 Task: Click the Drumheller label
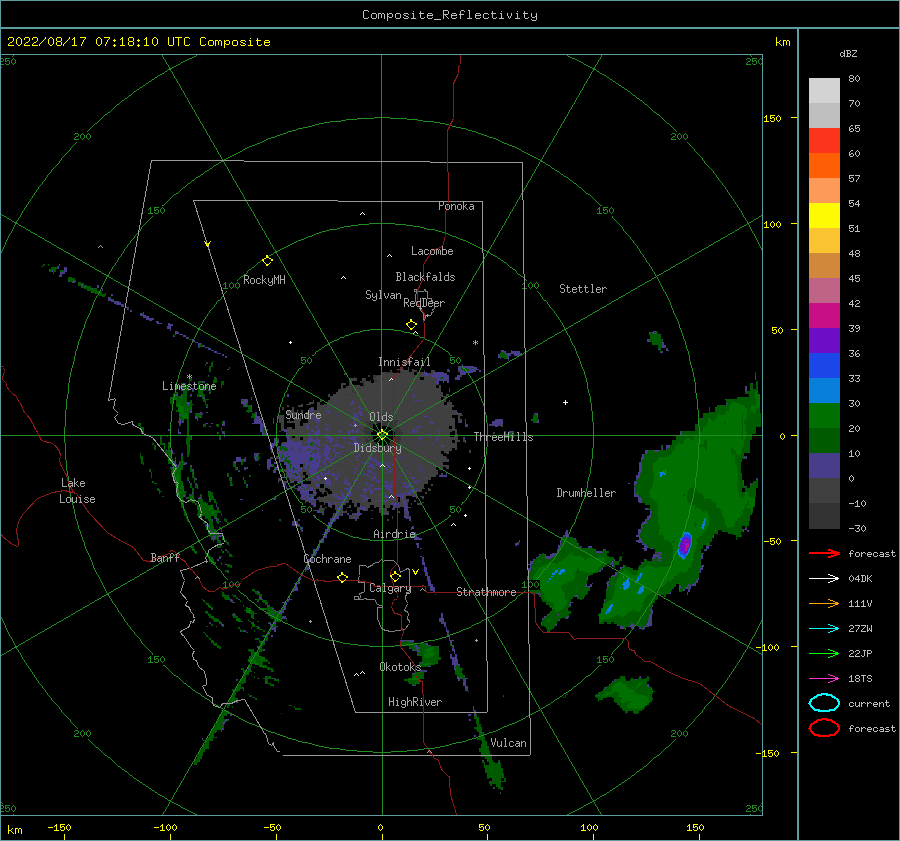(586, 493)
